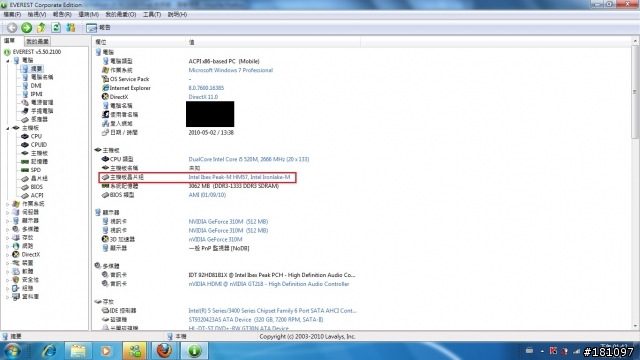The image size is (640, 360).
Task: Select the 晶片組 chipset item in tree
Action: (39, 178)
